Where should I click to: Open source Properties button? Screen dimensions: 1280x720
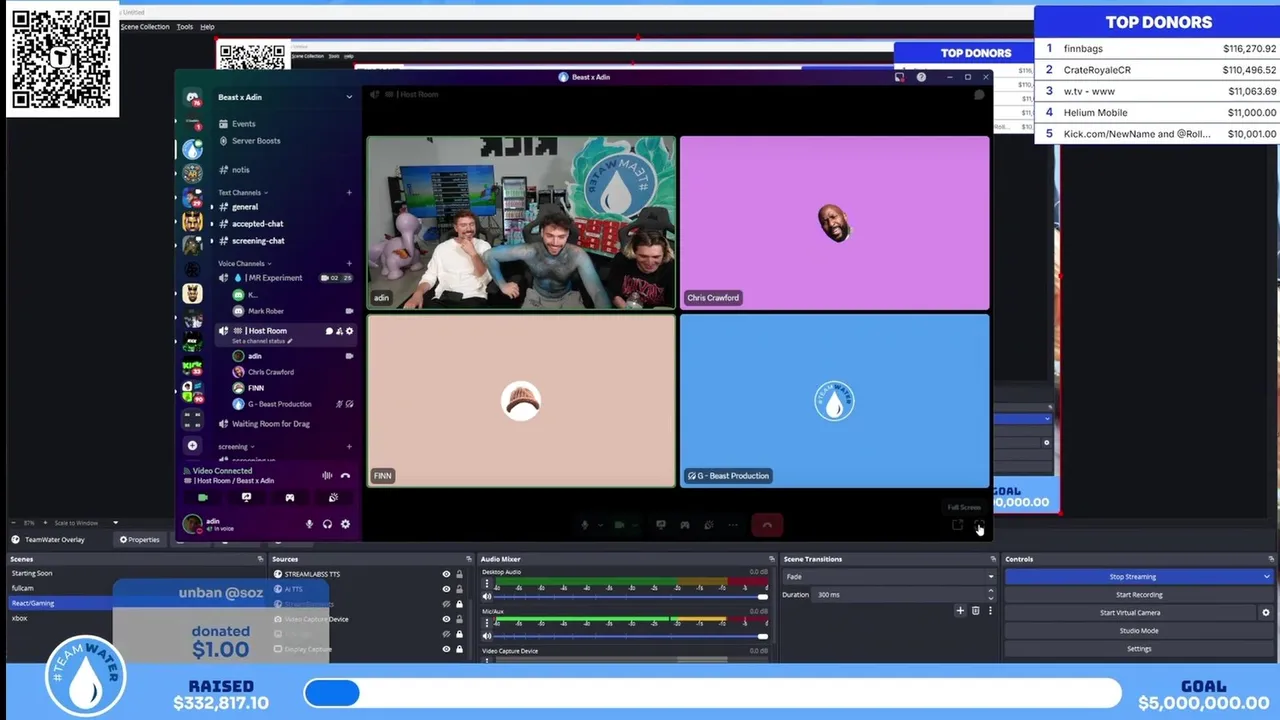click(x=140, y=540)
